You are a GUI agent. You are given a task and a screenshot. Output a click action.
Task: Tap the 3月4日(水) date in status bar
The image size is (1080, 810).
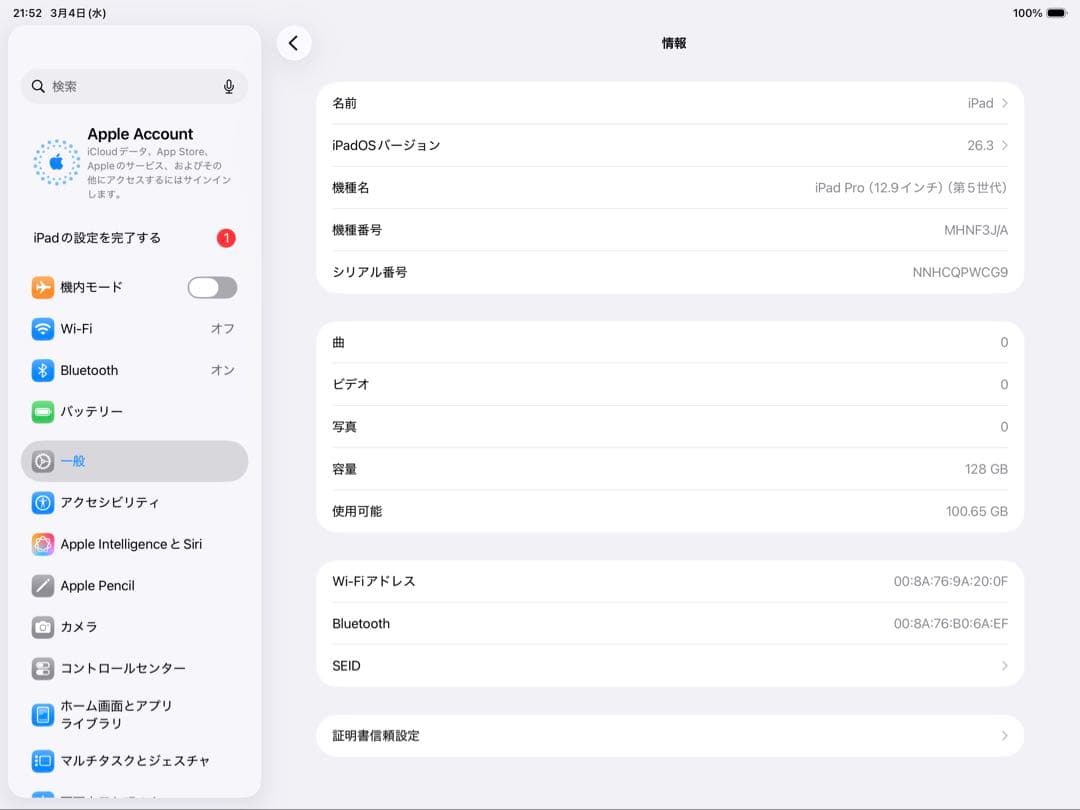point(78,13)
